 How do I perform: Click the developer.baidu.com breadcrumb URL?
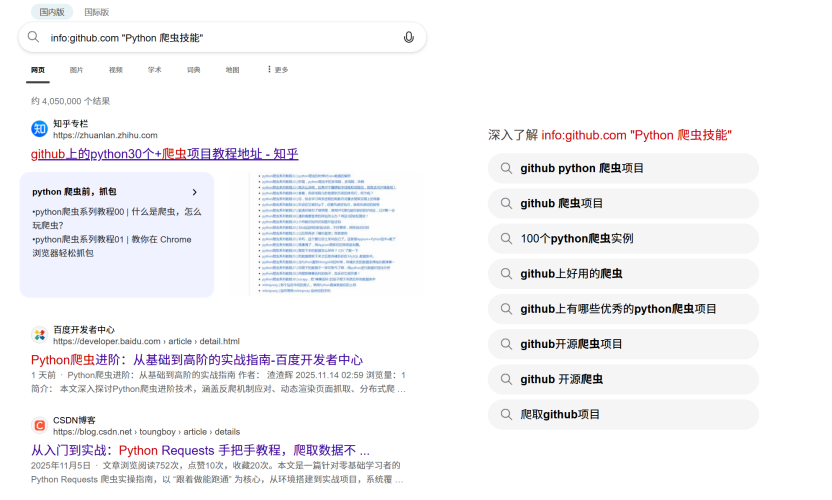click(146, 341)
